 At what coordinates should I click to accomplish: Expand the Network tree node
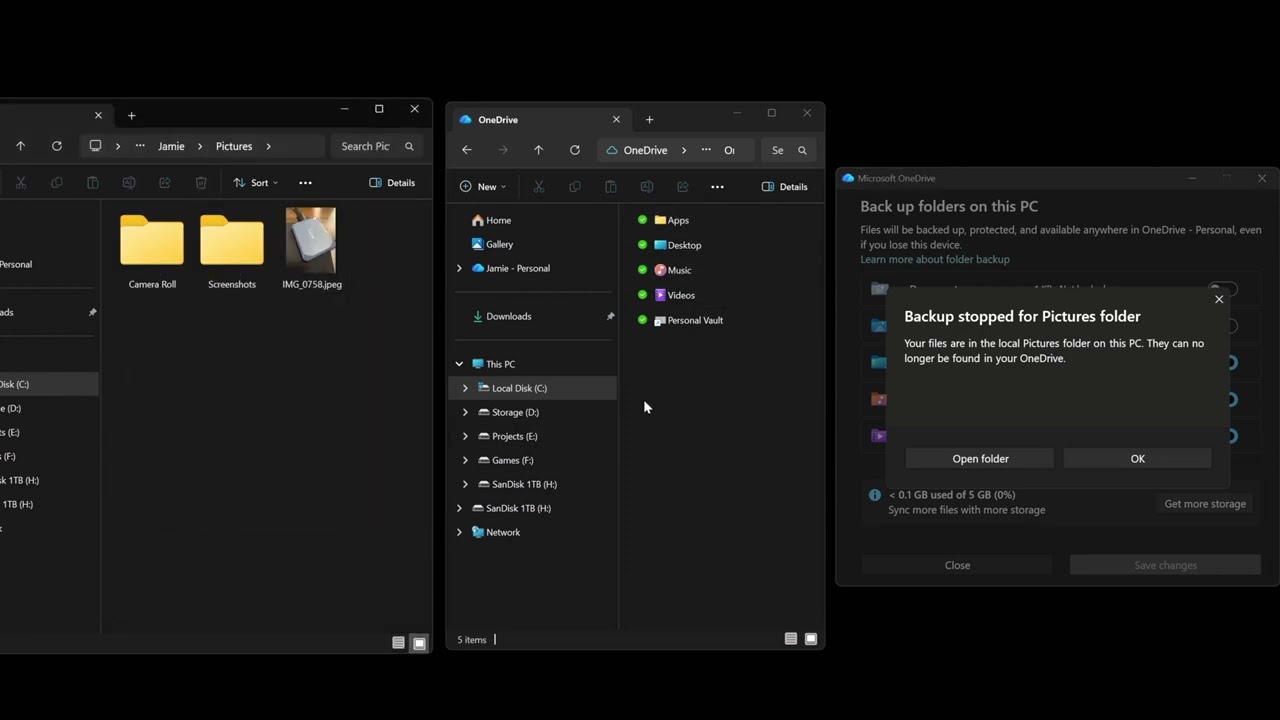[x=460, y=532]
